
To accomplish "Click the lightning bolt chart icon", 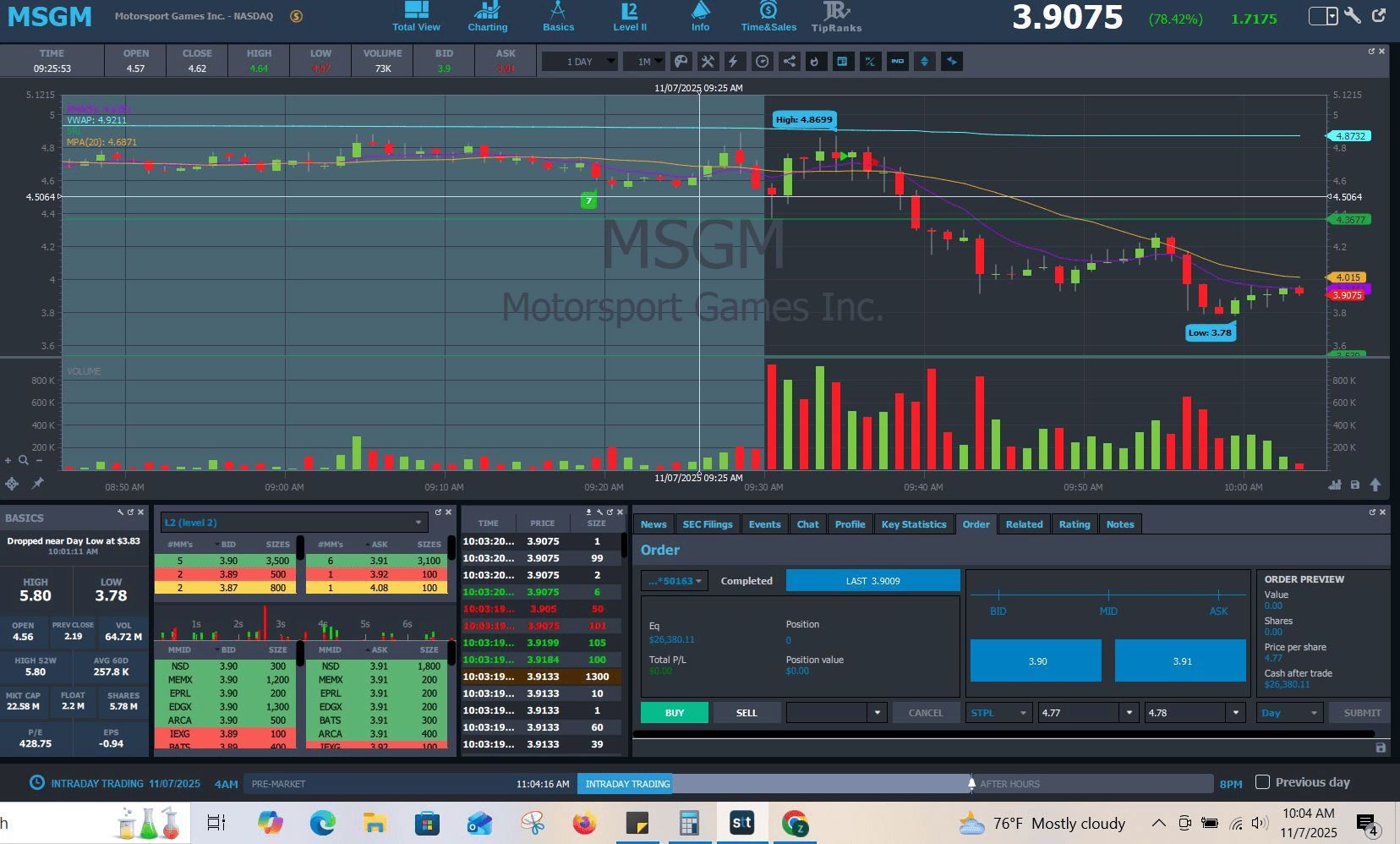I will click(x=734, y=61).
